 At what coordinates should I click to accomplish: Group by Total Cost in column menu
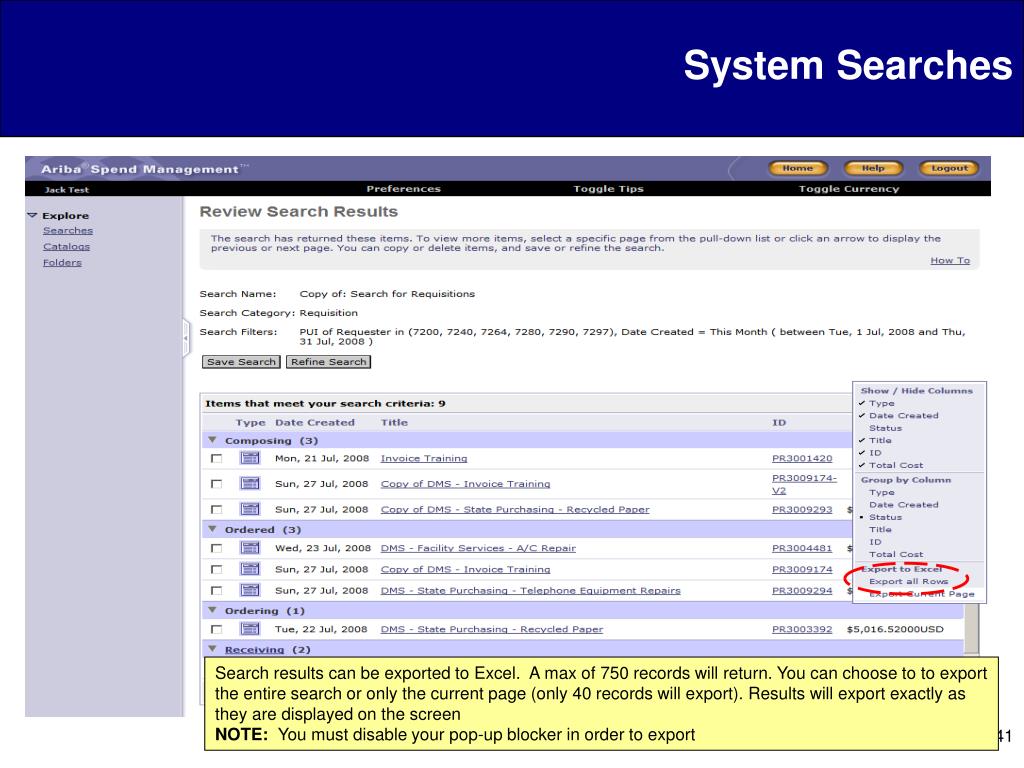point(895,554)
